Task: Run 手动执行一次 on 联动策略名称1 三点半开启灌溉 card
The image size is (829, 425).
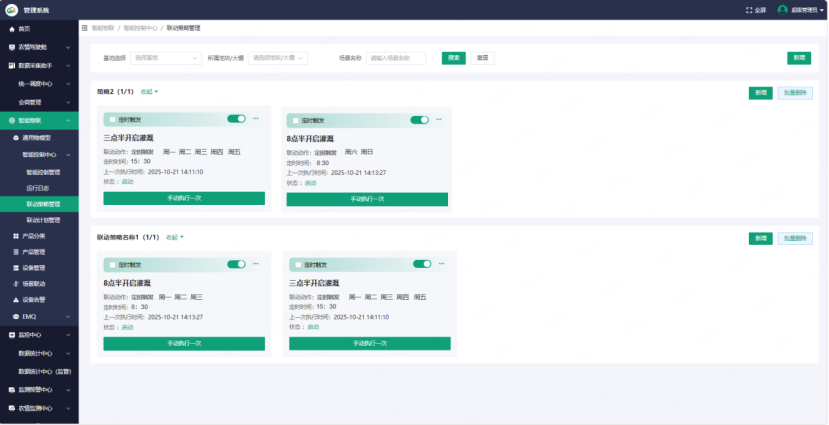Action: click(x=370, y=344)
